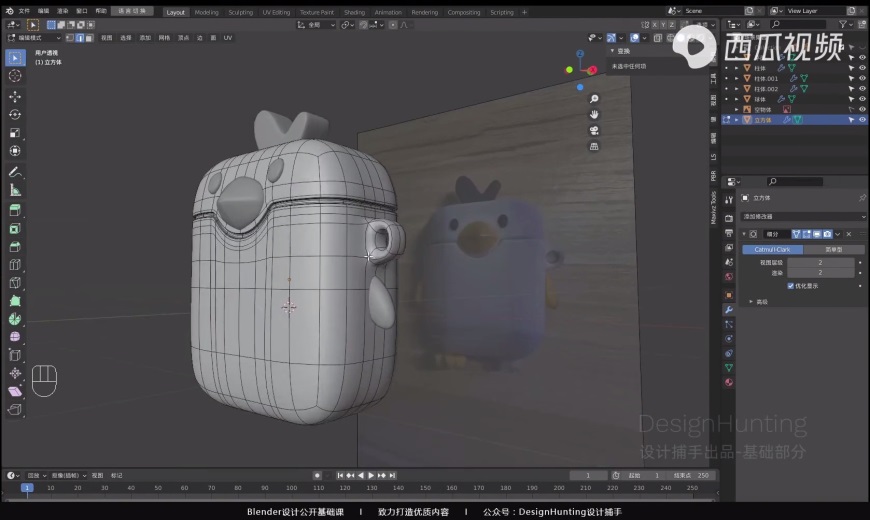Viewport: 870px width, 520px height.
Task: Toggle the camera view icon
Action: click(594, 130)
